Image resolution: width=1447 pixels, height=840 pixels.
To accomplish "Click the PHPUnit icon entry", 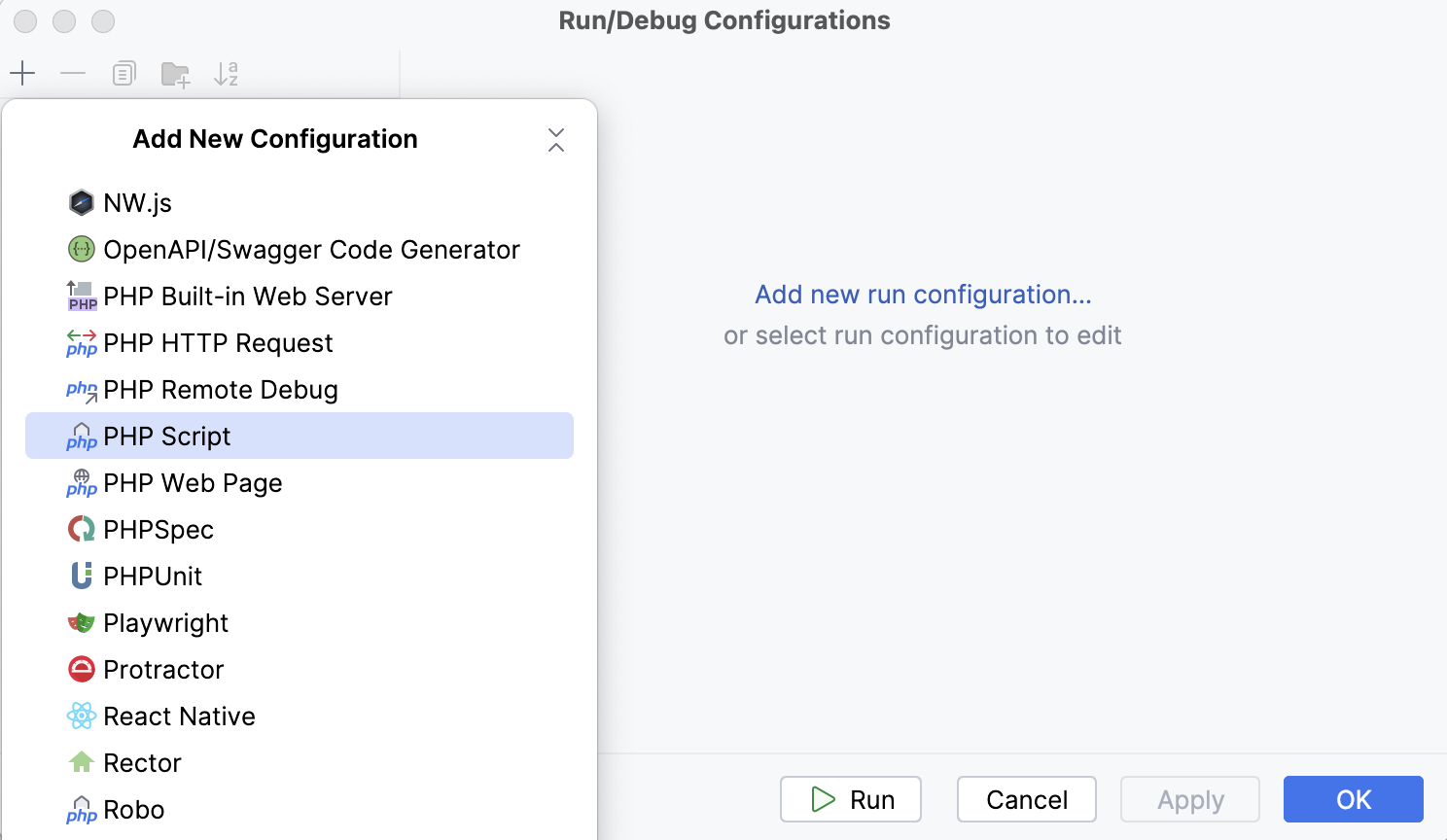I will point(81,576).
